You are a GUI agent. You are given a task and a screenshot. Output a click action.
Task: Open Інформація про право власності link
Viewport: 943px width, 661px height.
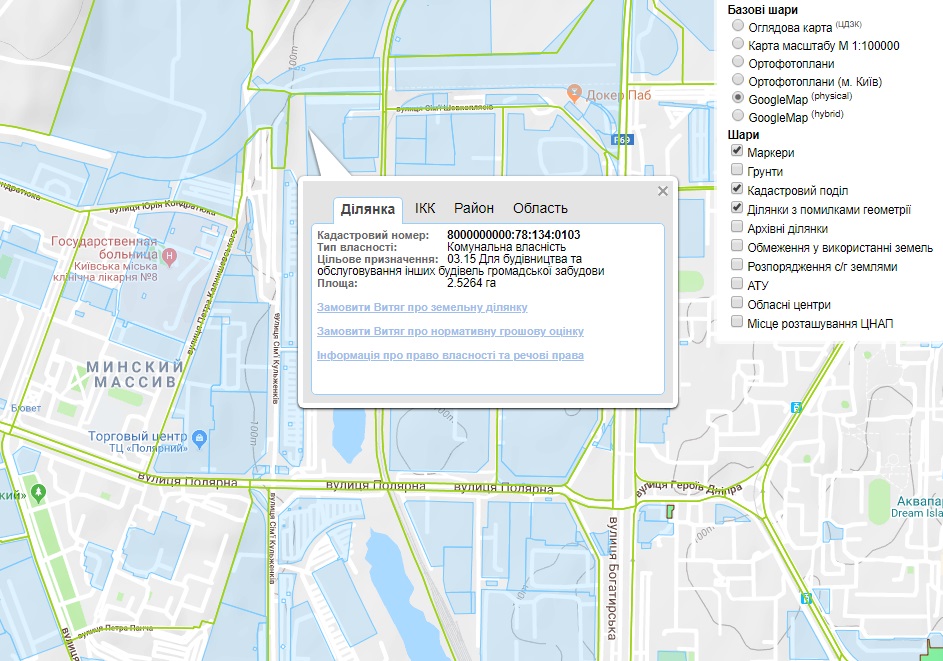coord(450,355)
